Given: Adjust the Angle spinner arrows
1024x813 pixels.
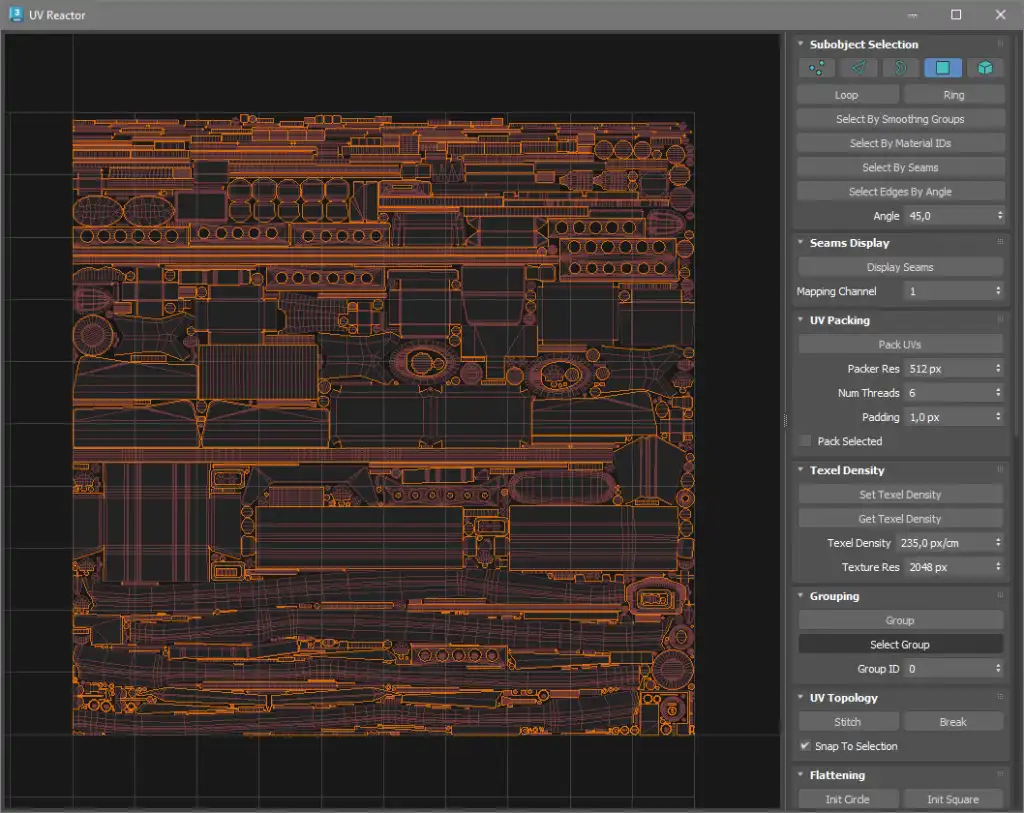Looking at the screenshot, I should [1000, 216].
